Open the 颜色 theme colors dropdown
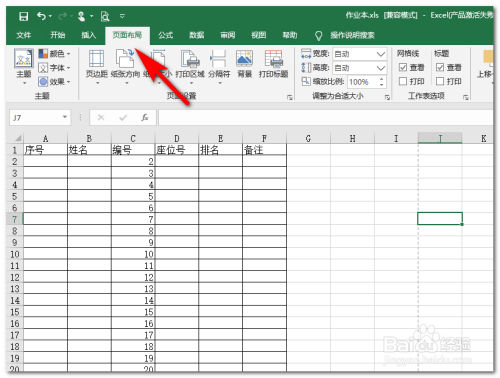500x378 pixels. click(54, 53)
